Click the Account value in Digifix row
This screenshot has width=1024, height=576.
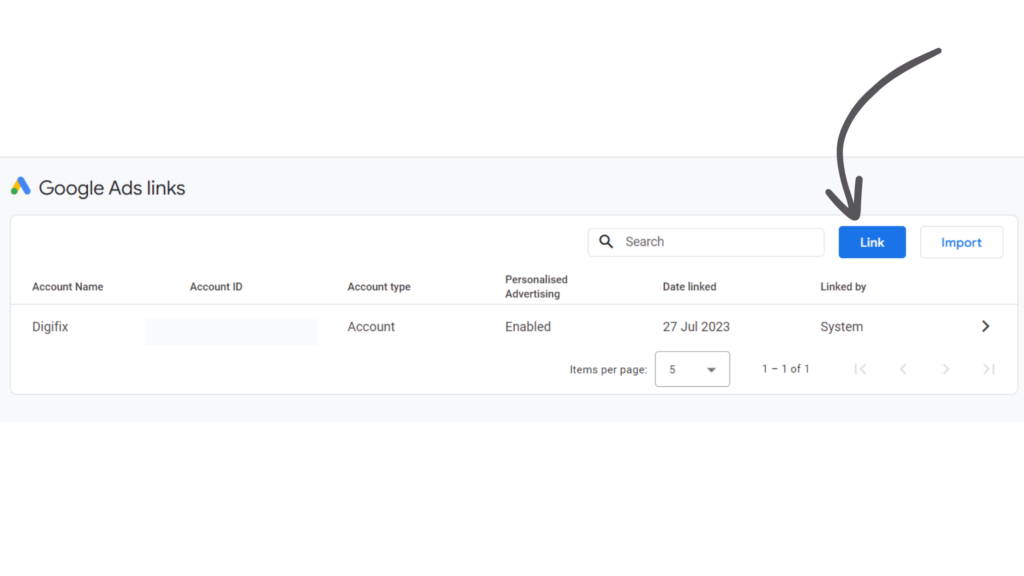pyautogui.click(x=371, y=327)
